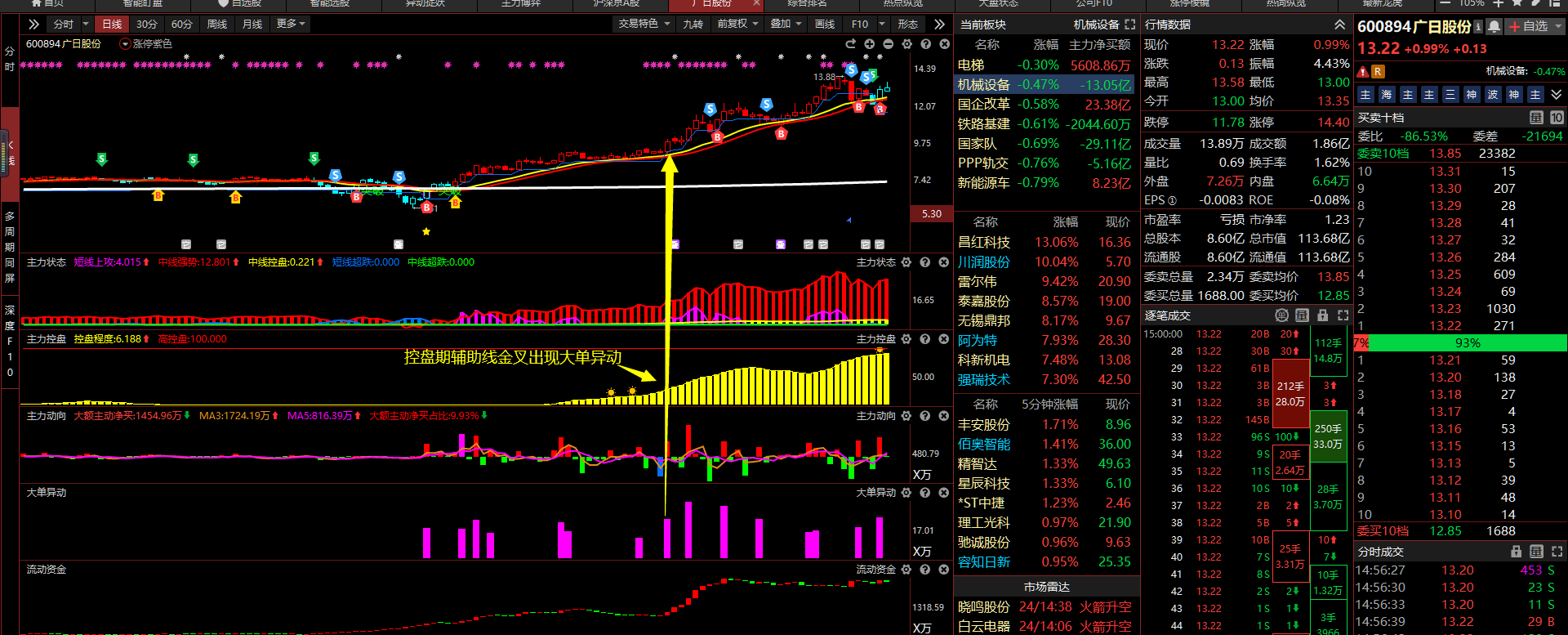1568x635 pixels.
Task: Close the 主力状态 indicator panel
Action: click(943, 262)
